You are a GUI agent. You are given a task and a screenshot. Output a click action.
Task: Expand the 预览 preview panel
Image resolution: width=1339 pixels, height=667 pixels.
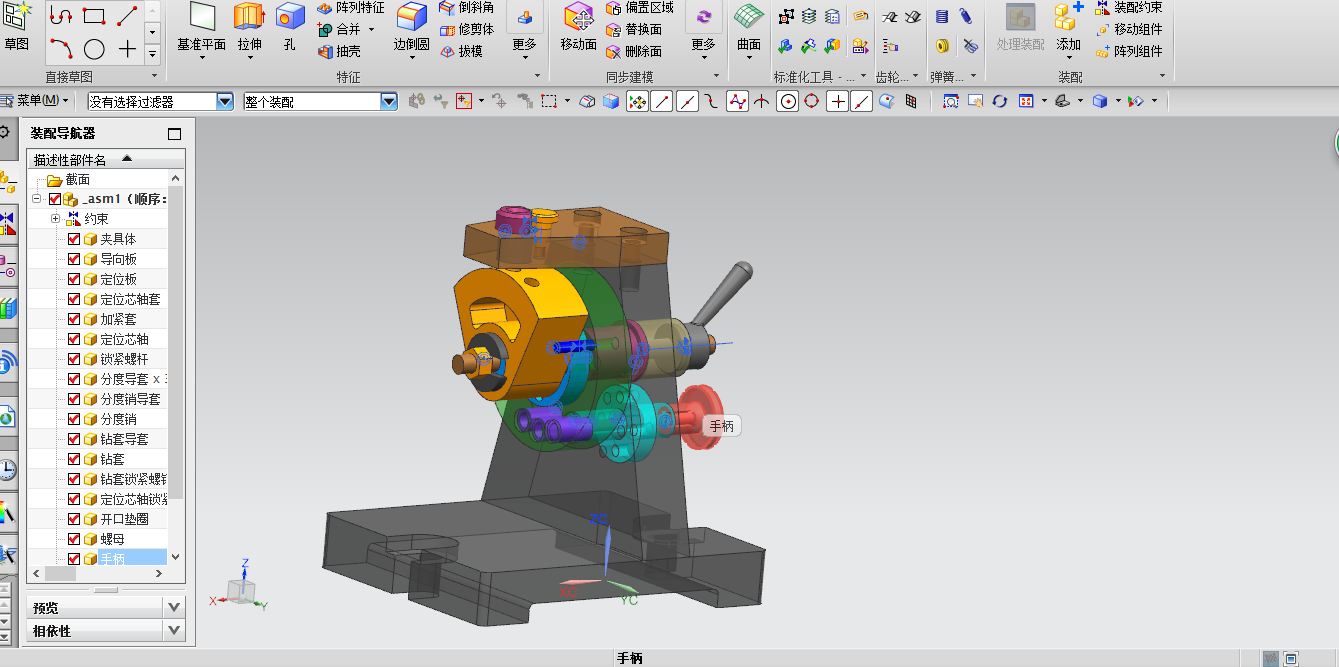tap(175, 607)
